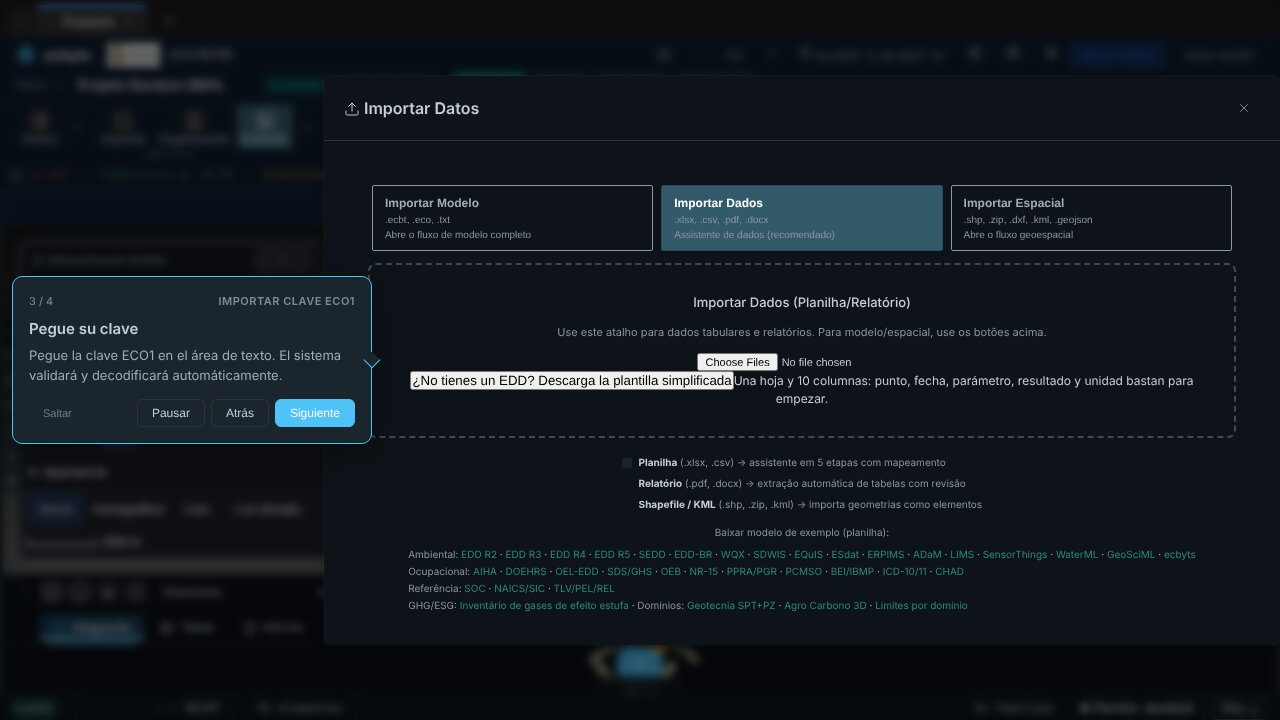This screenshot has height=720, width=1280.
Task: Close the Importar Datos dialog
Action: (1244, 108)
